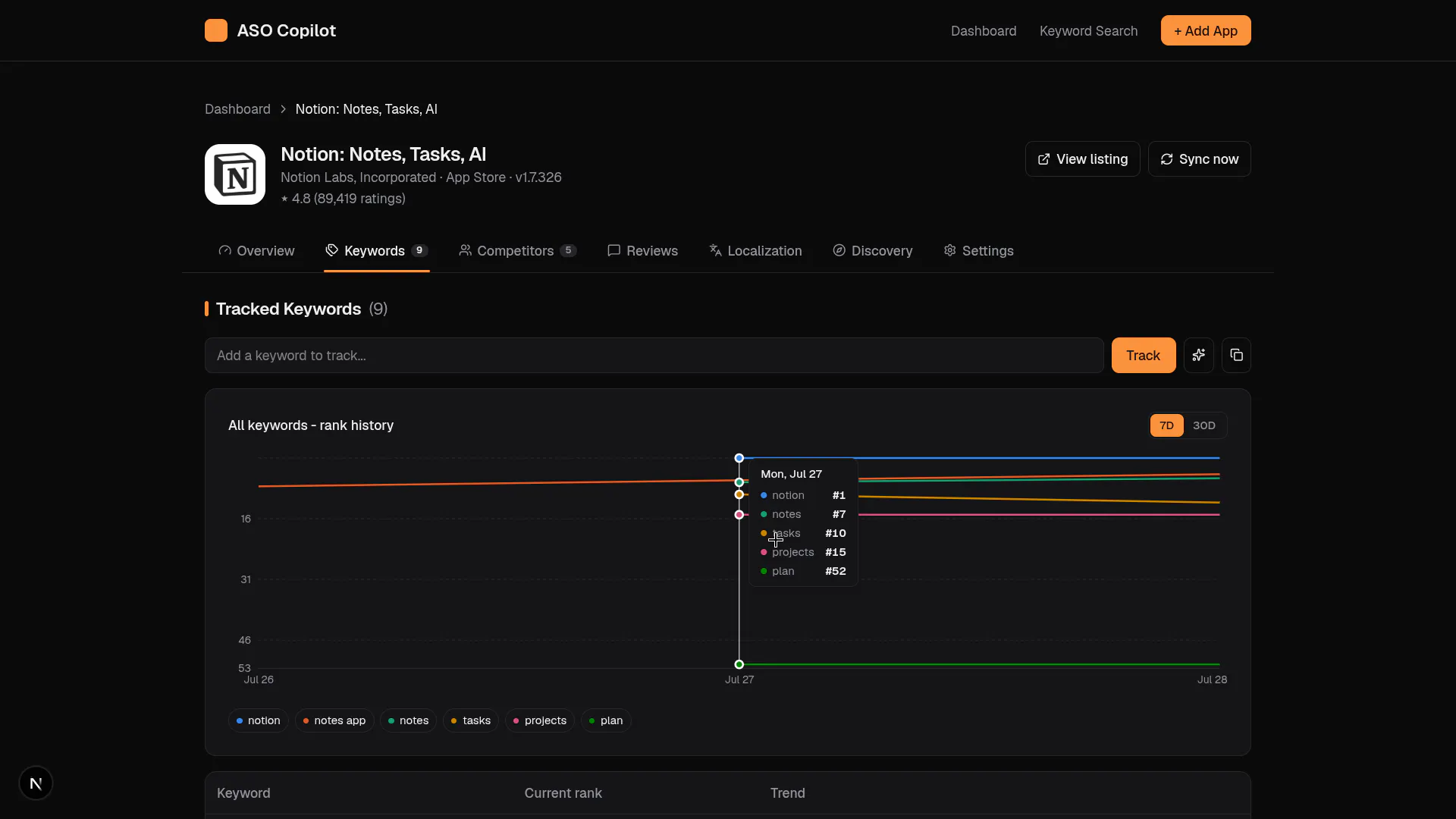Click the View listing button
The width and height of the screenshot is (1456, 819).
tap(1082, 159)
